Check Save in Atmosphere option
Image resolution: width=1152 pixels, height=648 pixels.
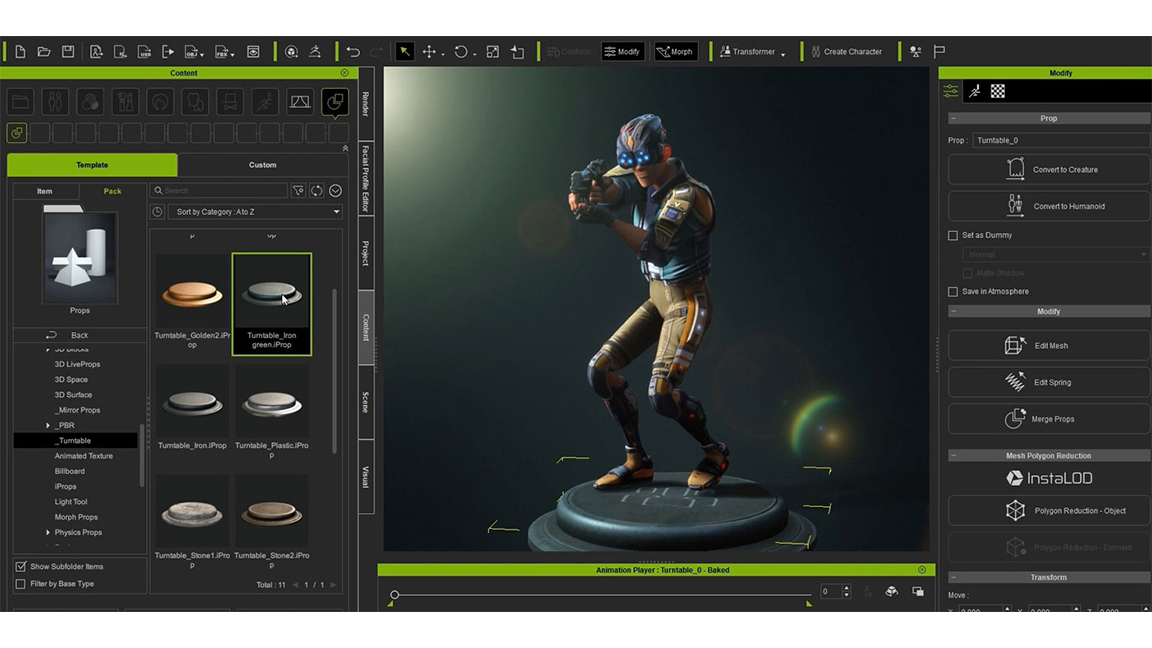coord(953,292)
